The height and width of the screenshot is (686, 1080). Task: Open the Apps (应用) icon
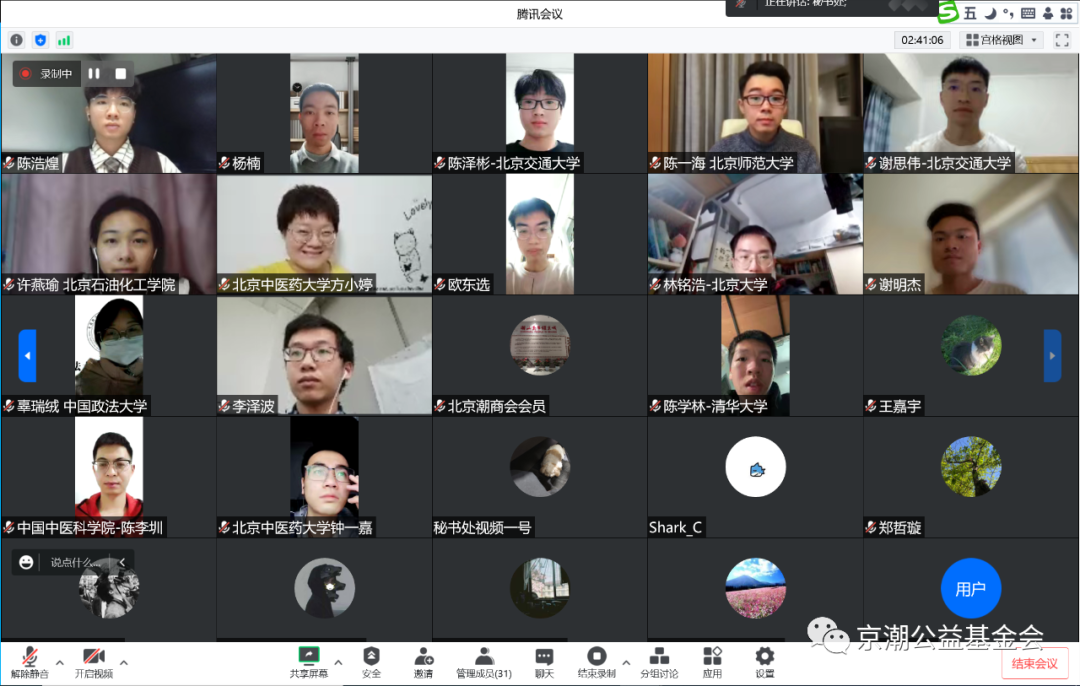click(712, 662)
